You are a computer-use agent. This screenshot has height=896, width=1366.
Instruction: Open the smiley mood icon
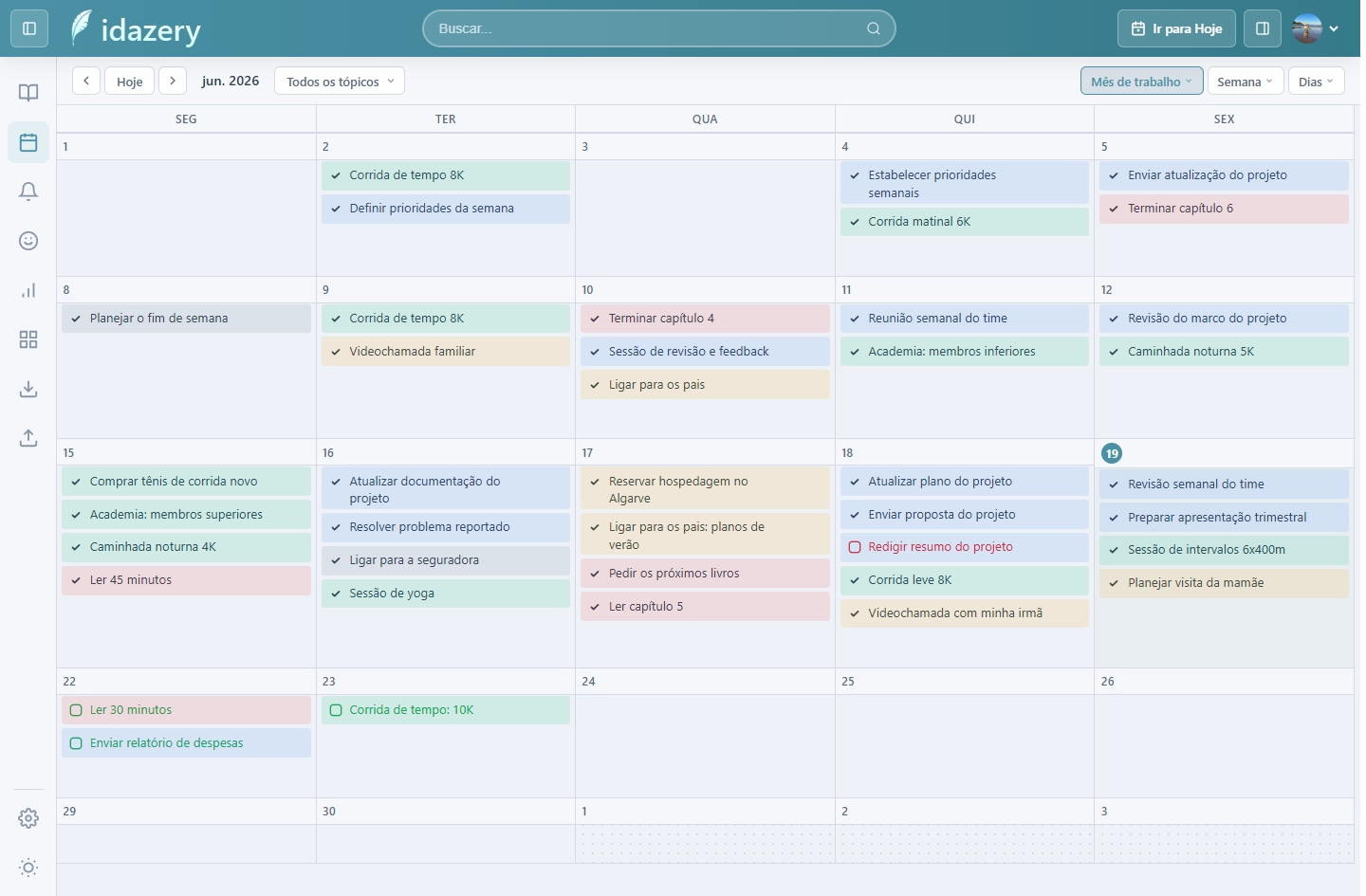(28, 241)
